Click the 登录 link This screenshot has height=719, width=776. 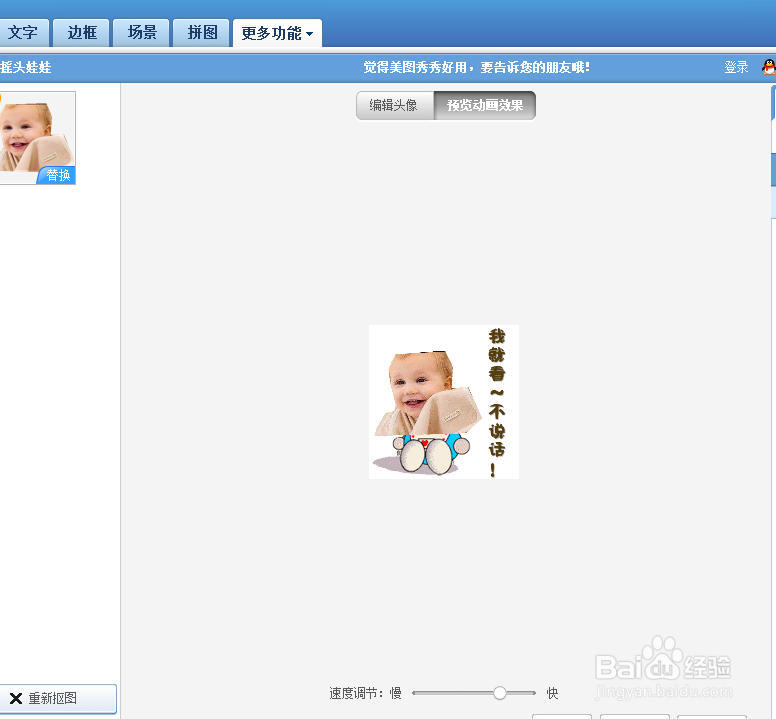[x=736, y=67]
